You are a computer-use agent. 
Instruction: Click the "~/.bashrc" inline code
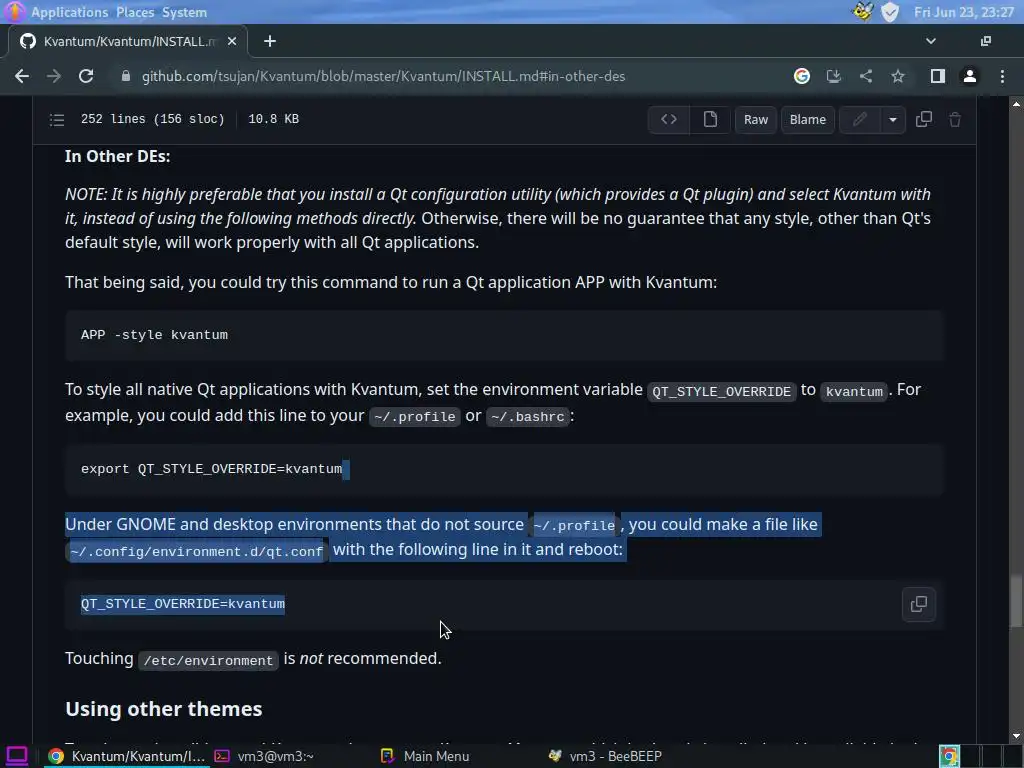click(528, 417)
